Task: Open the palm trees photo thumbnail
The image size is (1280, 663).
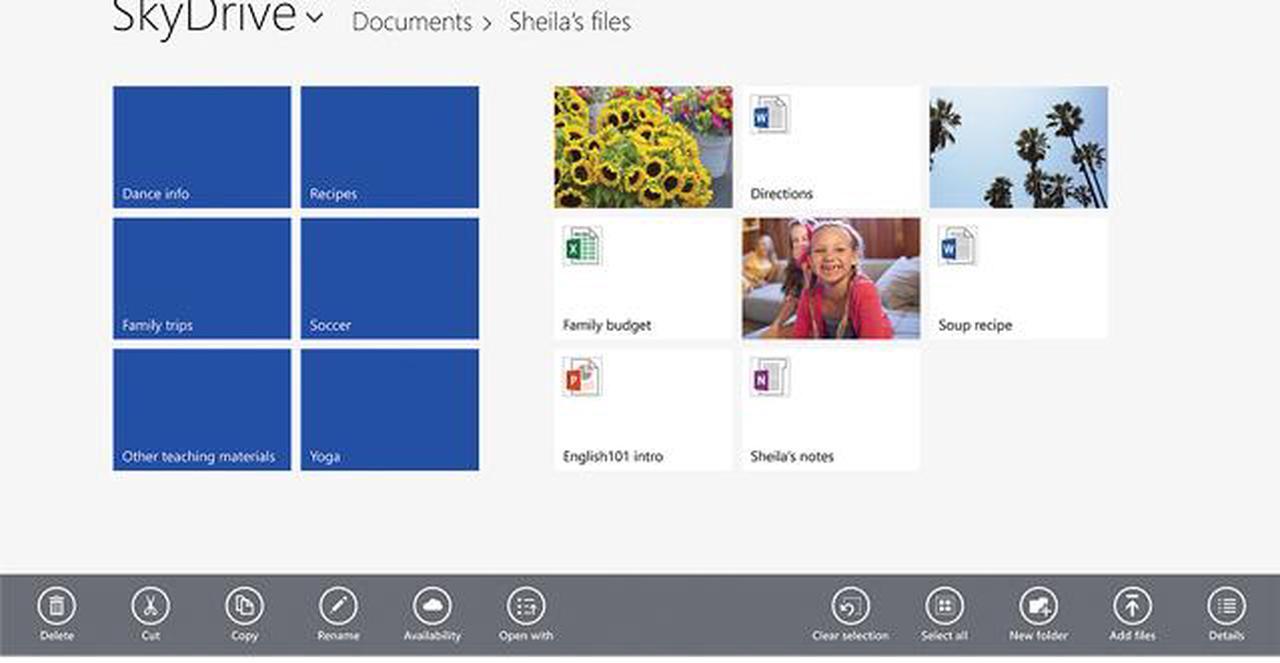Action: pos(1019,147)
